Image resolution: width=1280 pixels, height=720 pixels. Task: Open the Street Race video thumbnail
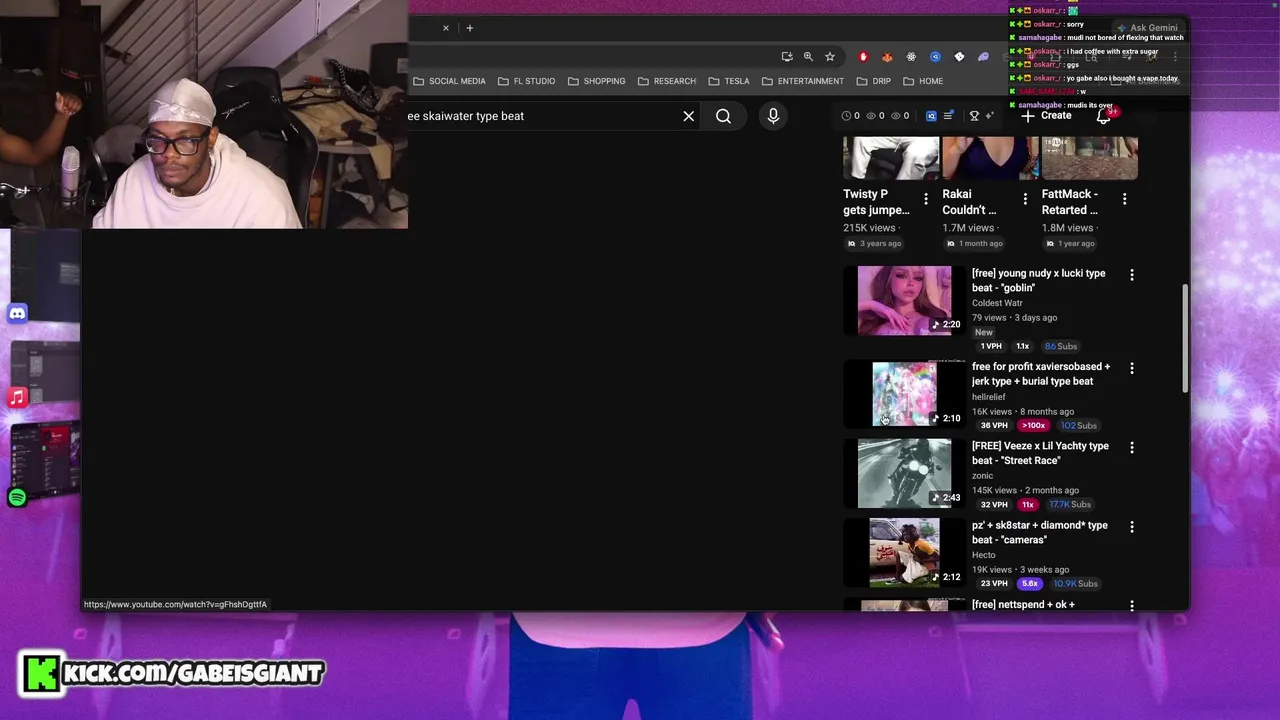[905, 473]
